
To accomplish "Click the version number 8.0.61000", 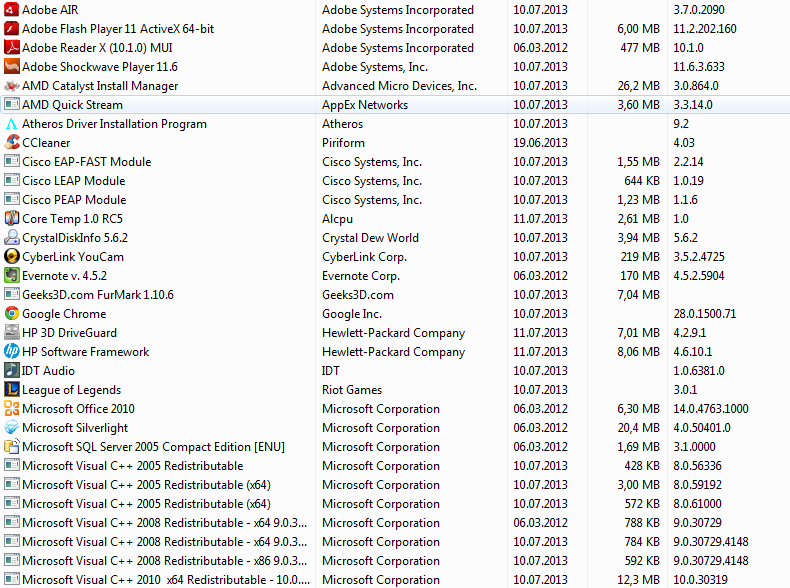I will [697, 504].
